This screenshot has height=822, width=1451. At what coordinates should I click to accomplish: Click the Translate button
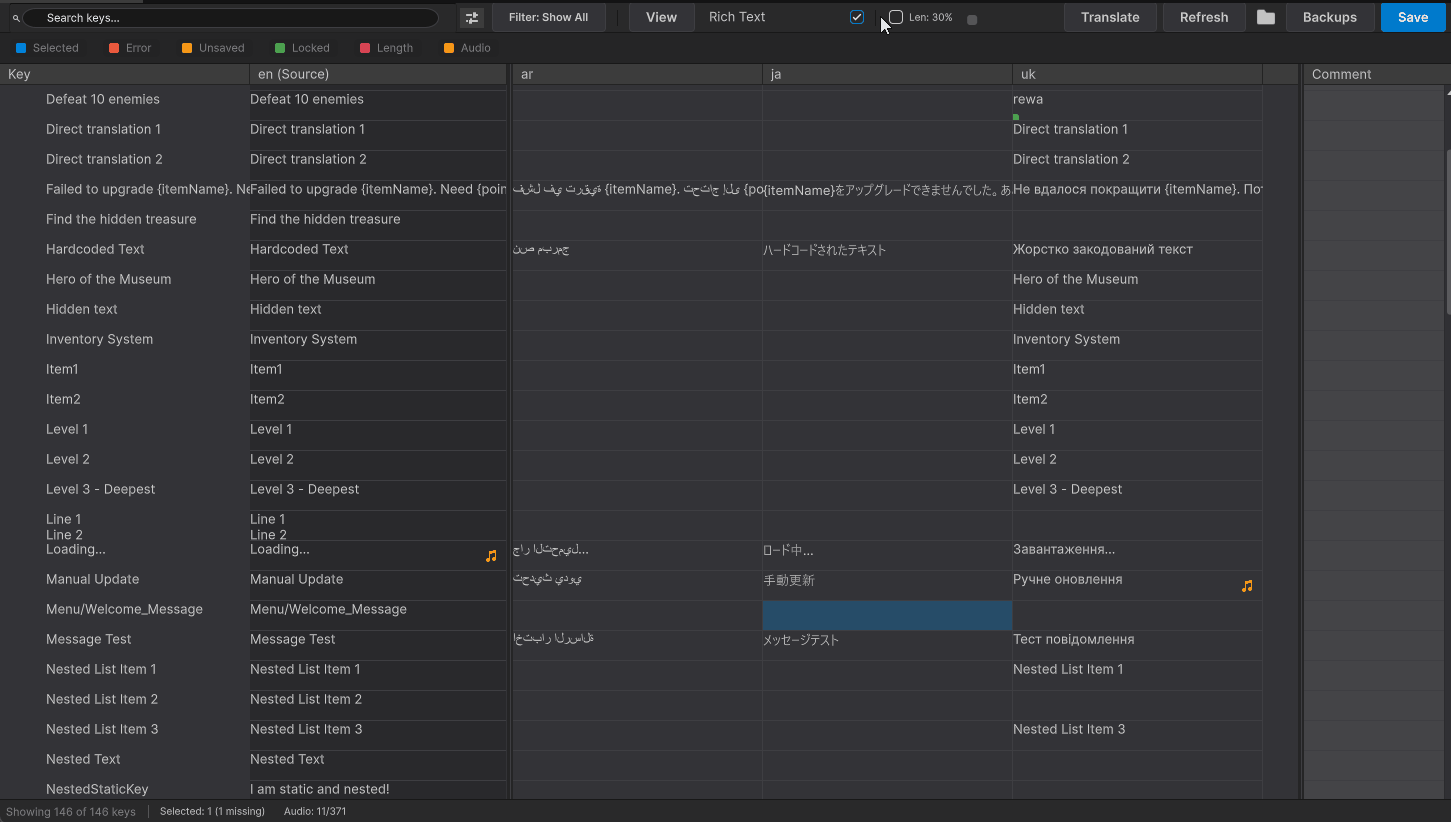pyautogui.click(x=1110, y=17)
